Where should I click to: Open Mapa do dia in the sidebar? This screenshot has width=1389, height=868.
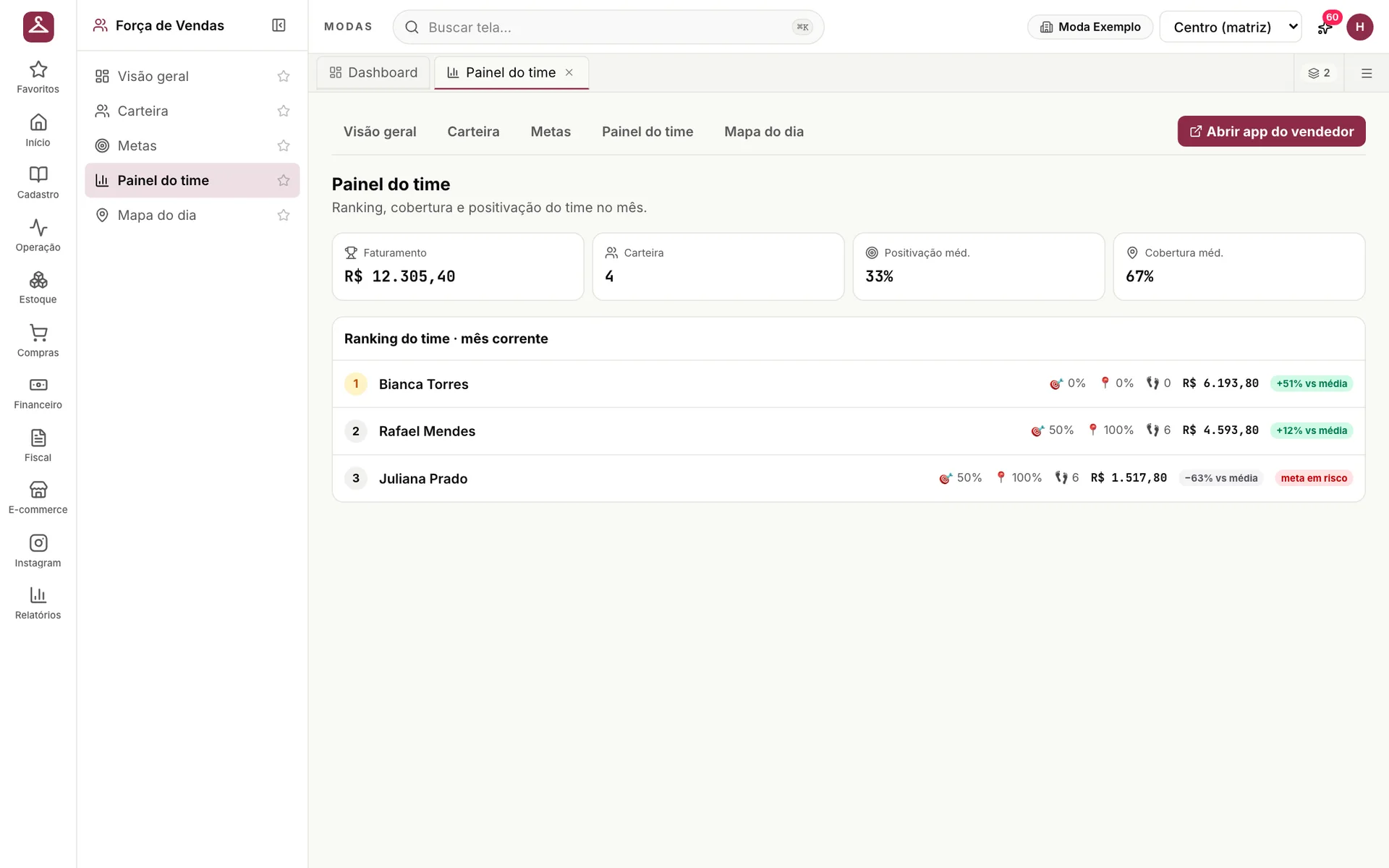pos(192,215)
